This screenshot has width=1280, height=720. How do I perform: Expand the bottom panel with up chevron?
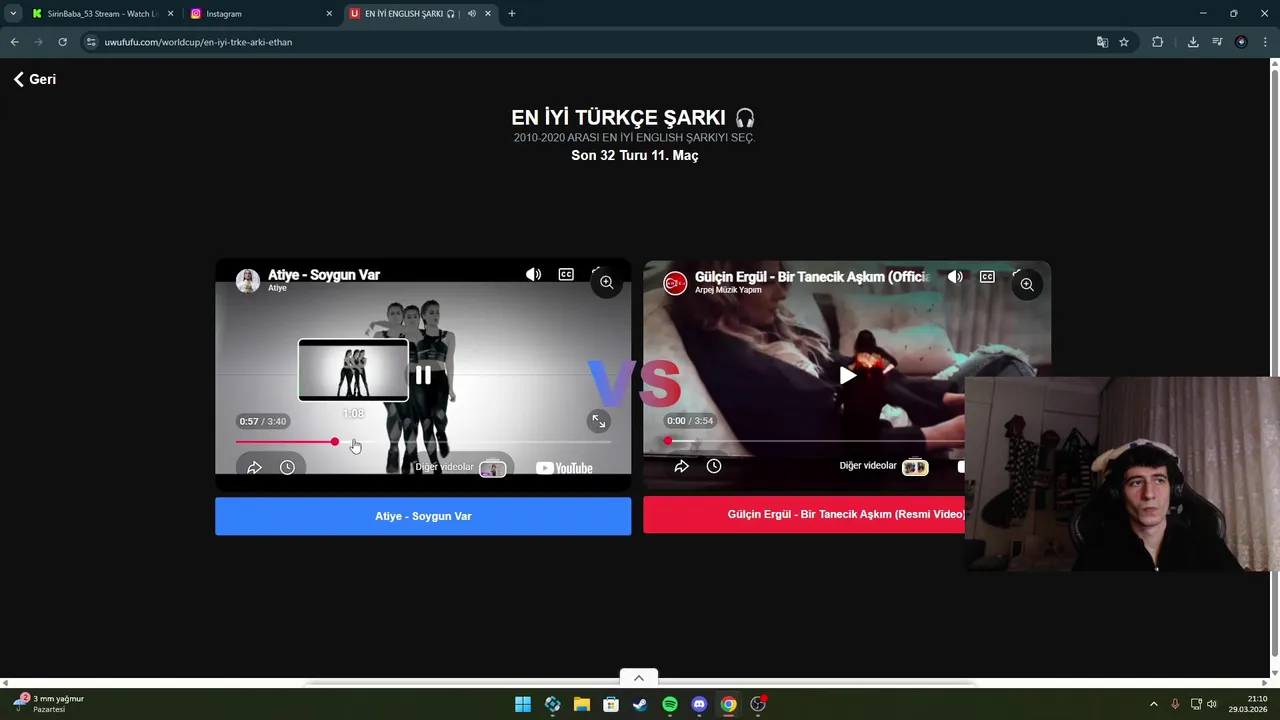639,678
